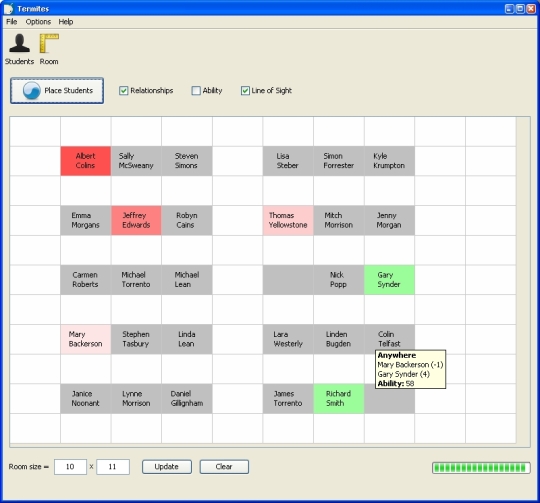The image size is (540, 503).
Task: Close the Termites window
Action: click(x=531, y=9)
